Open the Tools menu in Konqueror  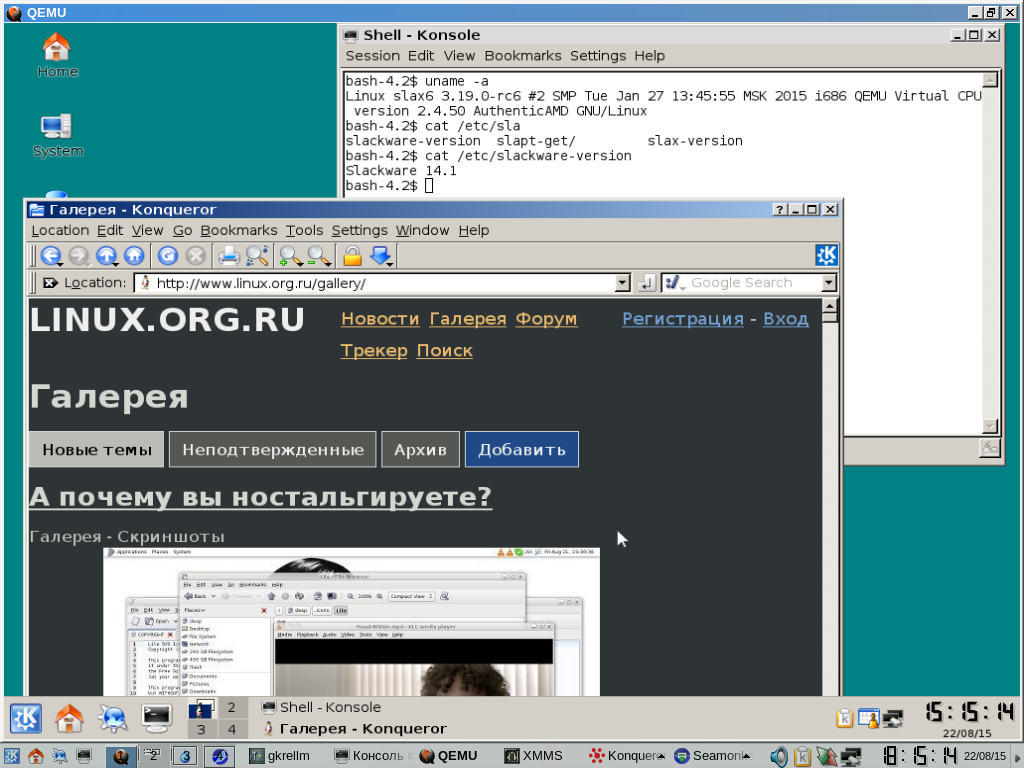click(304, 231)
